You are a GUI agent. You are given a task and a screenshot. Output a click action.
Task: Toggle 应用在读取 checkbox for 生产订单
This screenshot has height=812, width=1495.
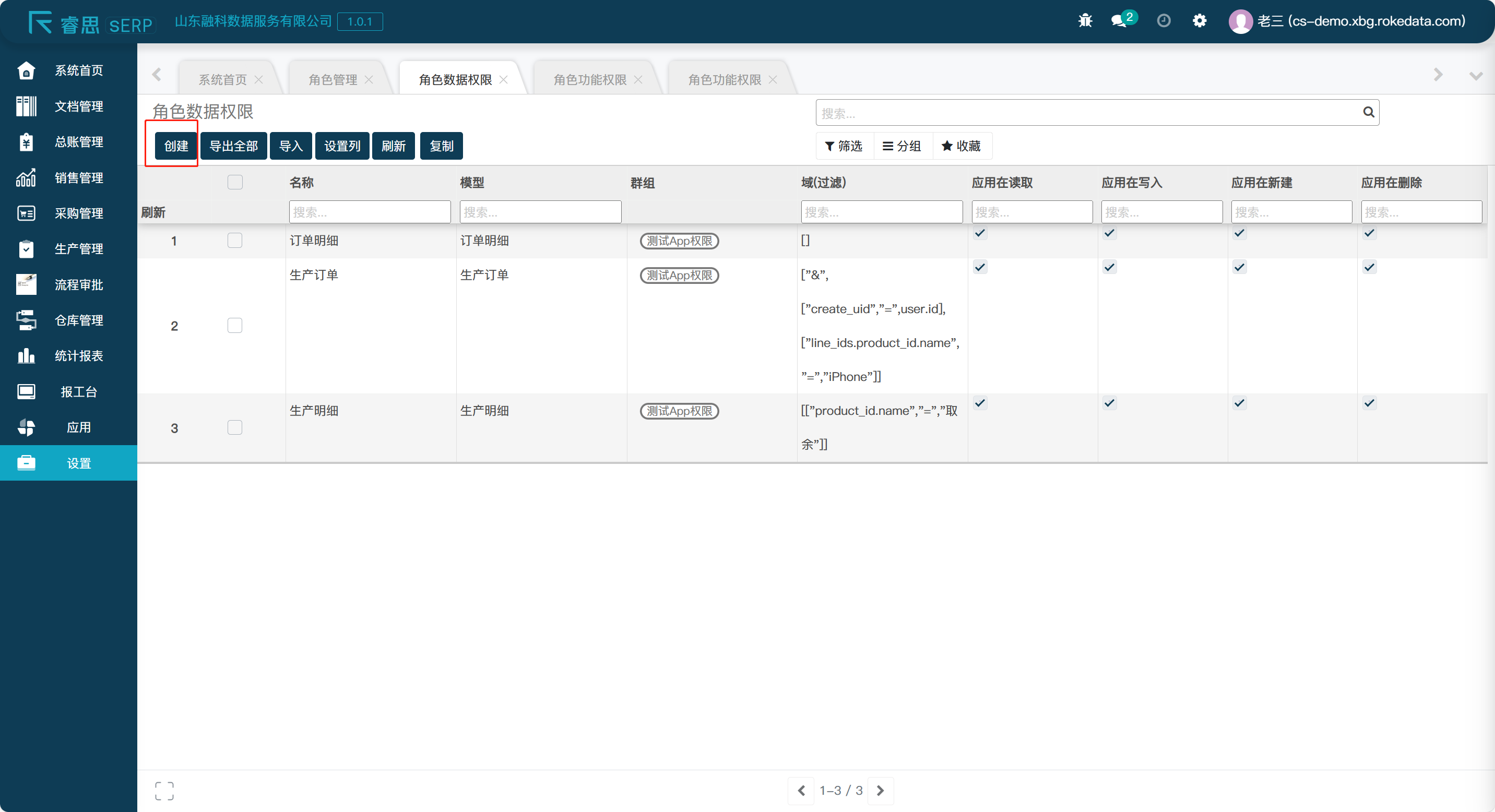point(980,267)
